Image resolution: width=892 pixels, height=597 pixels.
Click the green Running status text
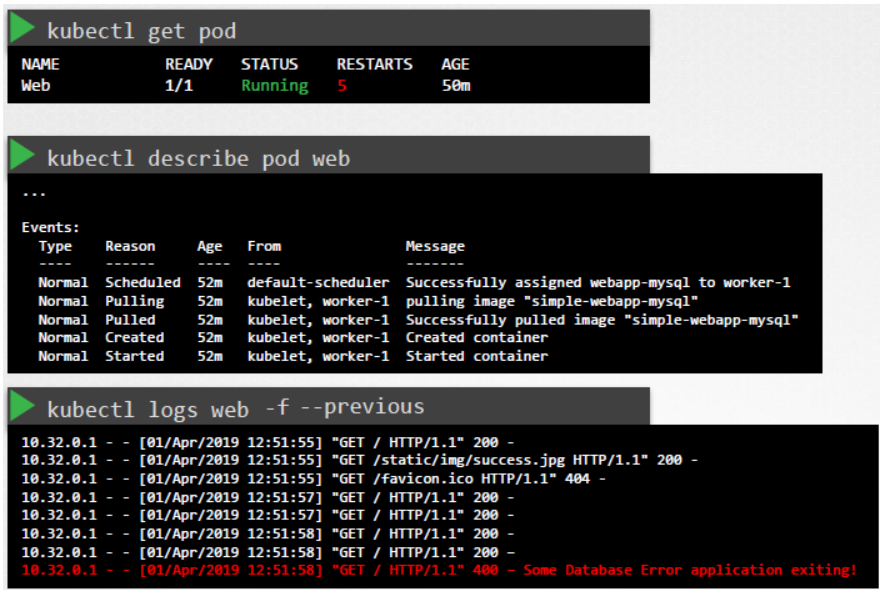click(x=274, y=86)
